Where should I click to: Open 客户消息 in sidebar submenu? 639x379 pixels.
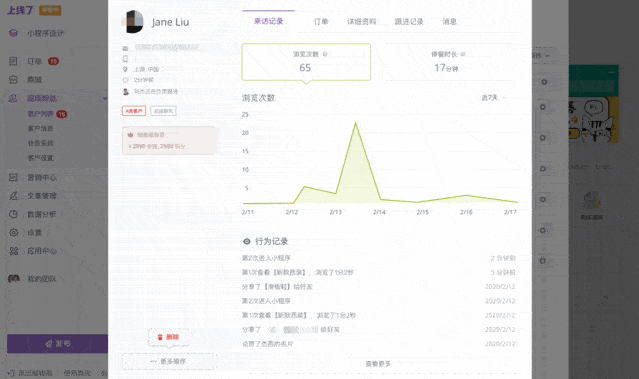(40, 128)
